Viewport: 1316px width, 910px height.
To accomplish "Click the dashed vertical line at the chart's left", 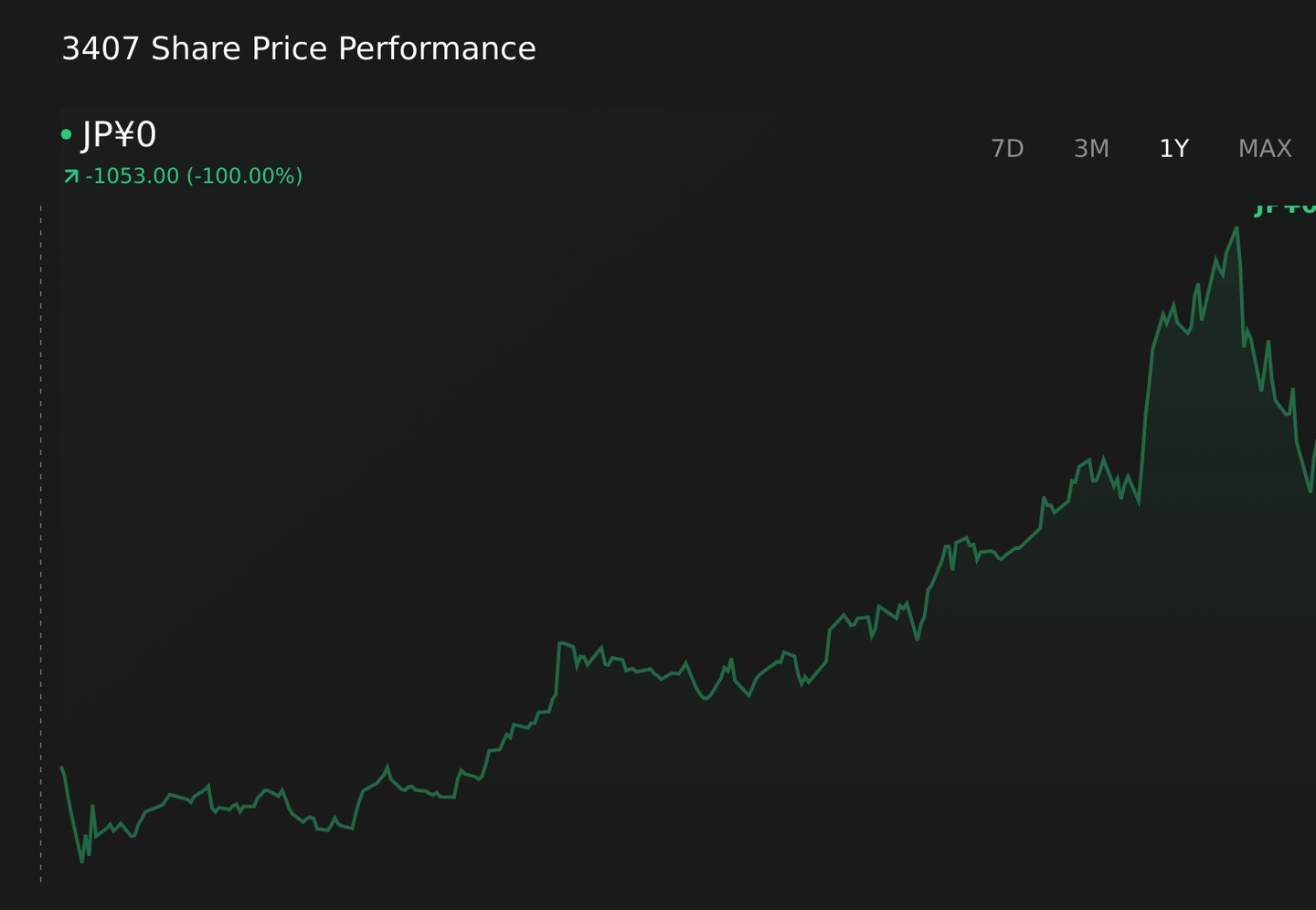I will tap(41, 544).
